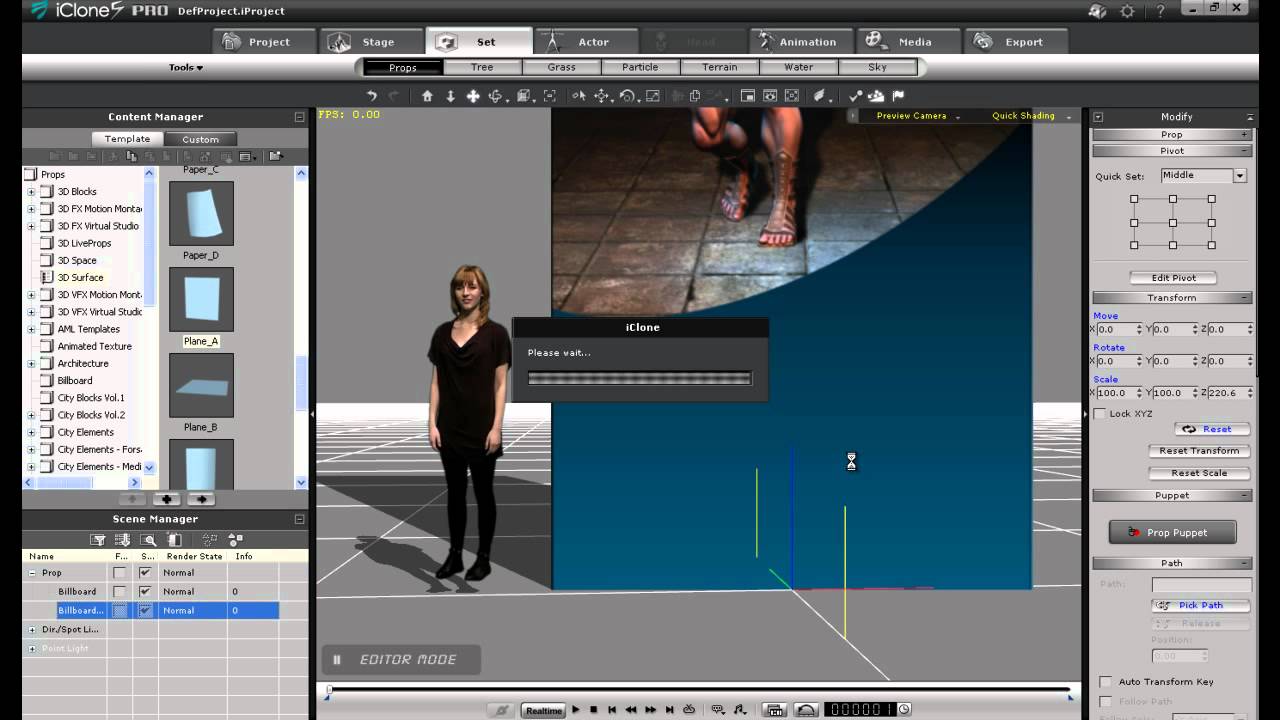Click the Plane_A thumbnail
The image size is (1280, 720).
201,299
